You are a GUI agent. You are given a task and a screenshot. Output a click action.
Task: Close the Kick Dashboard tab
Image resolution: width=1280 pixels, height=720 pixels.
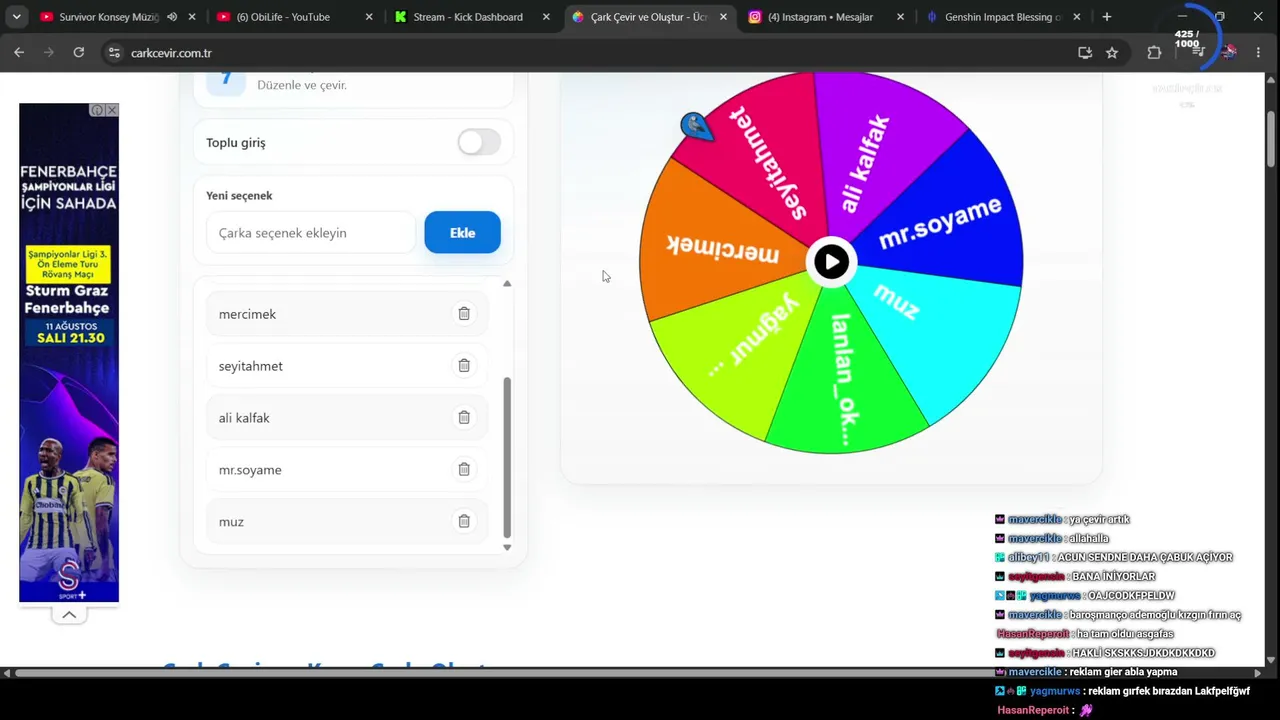546,17
